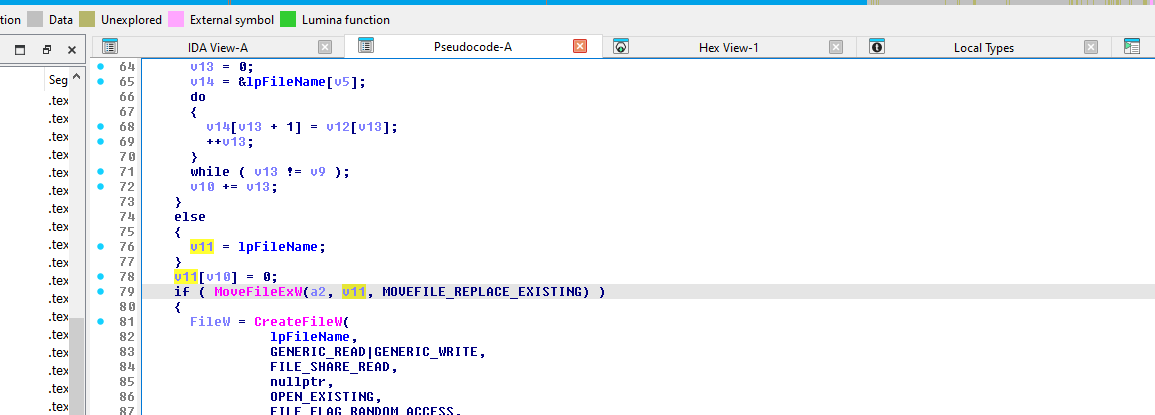Close the Local Types tab

tap(1091, 47)
